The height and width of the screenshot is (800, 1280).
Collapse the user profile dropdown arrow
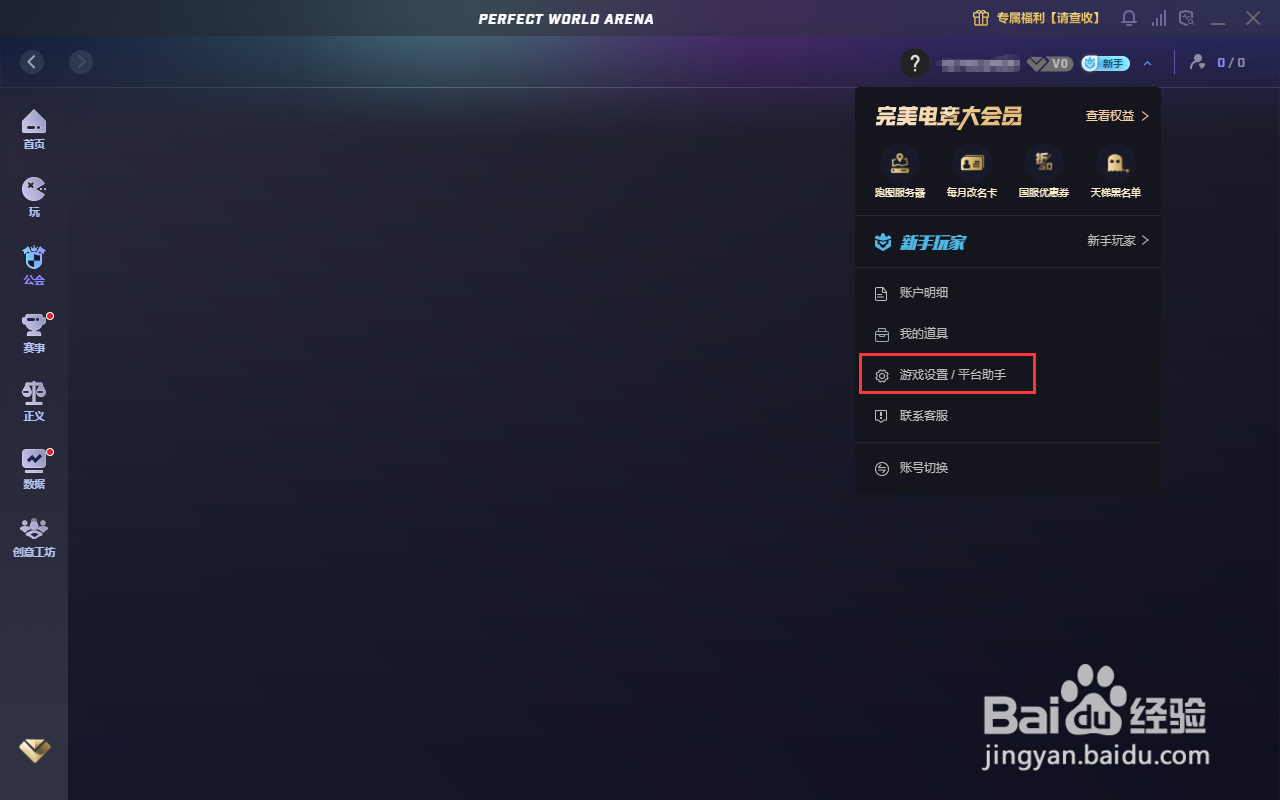pos(1147,63)
